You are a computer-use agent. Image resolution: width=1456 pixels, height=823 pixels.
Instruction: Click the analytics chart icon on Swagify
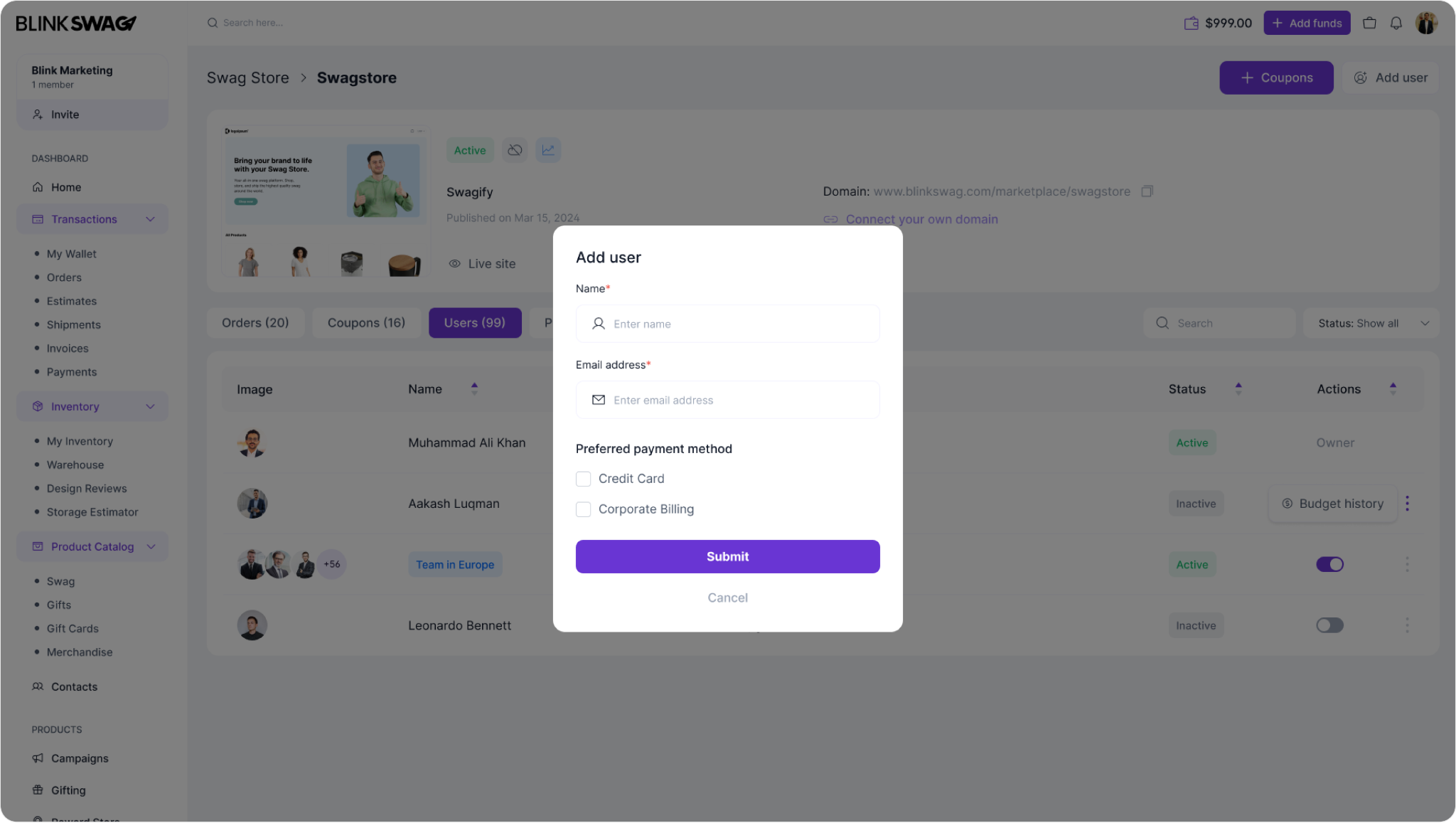548,150
